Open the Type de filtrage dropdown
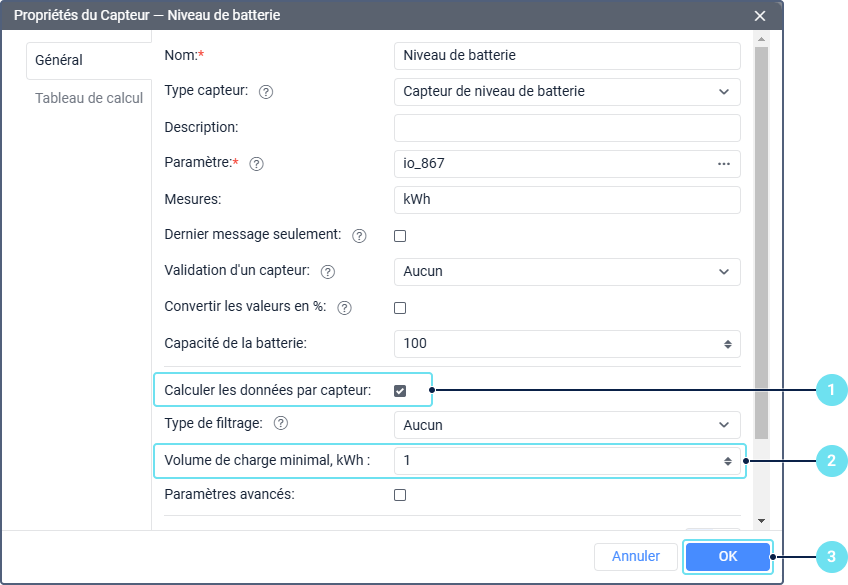The height and width of the screenshot is (585, 848). click(x=567, y=425)
